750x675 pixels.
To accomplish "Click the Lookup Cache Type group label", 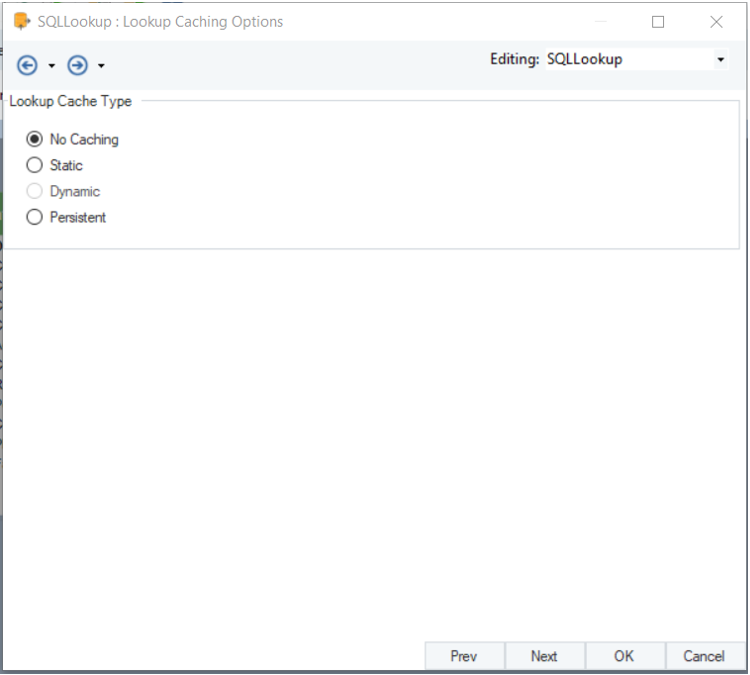I will (x=70, y=101).
